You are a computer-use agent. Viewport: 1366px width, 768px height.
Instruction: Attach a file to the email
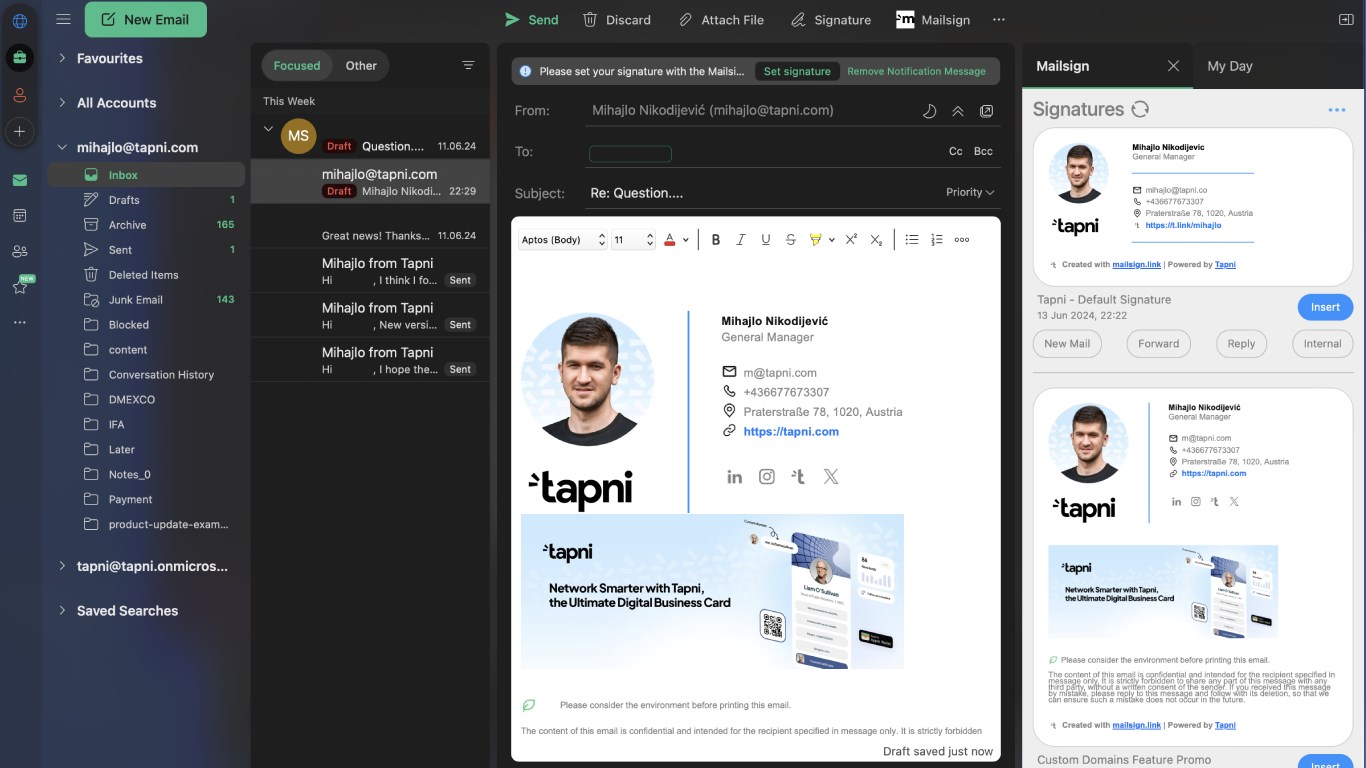coord(721,20)
